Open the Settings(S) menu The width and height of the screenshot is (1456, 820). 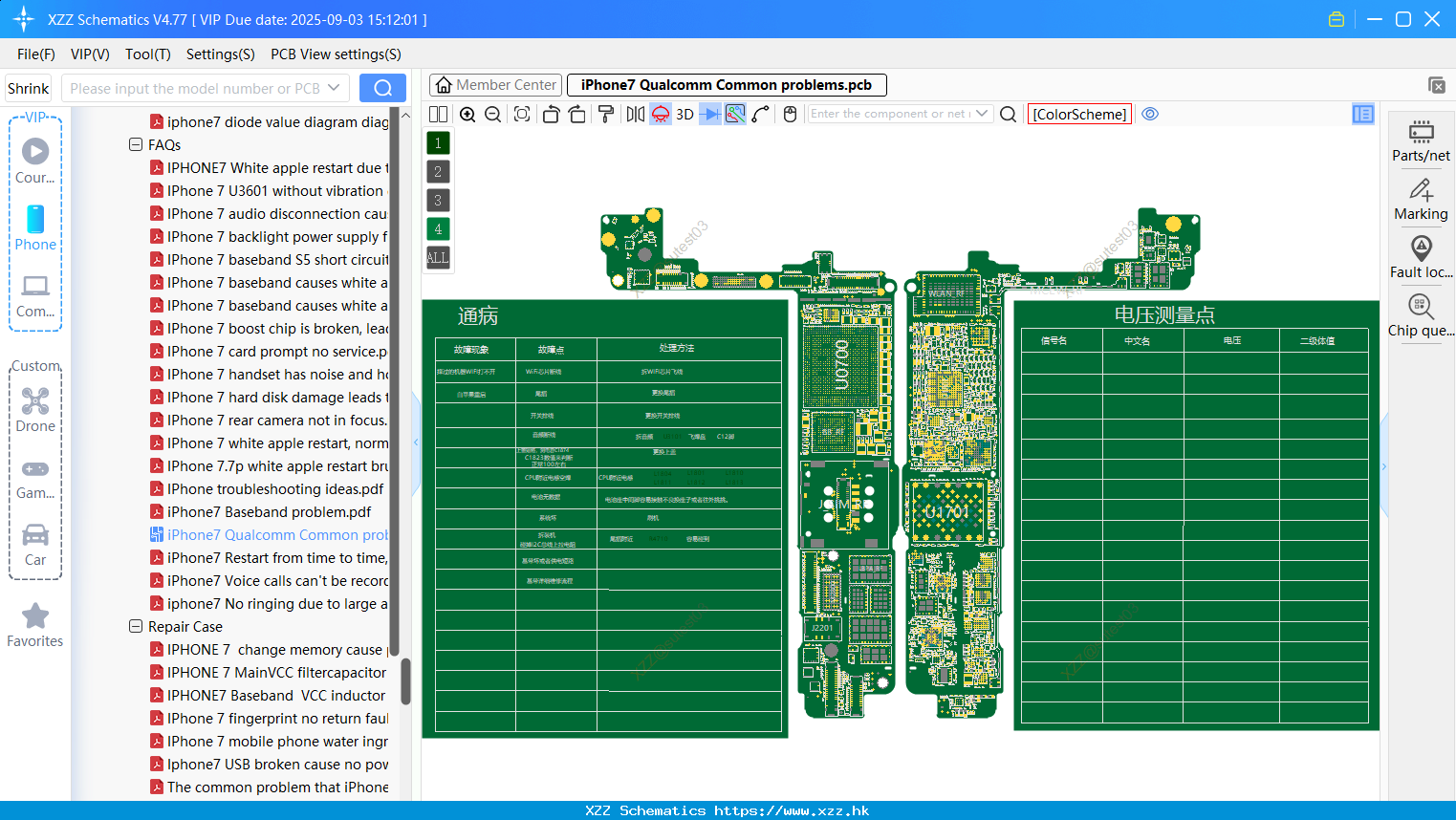221,54
